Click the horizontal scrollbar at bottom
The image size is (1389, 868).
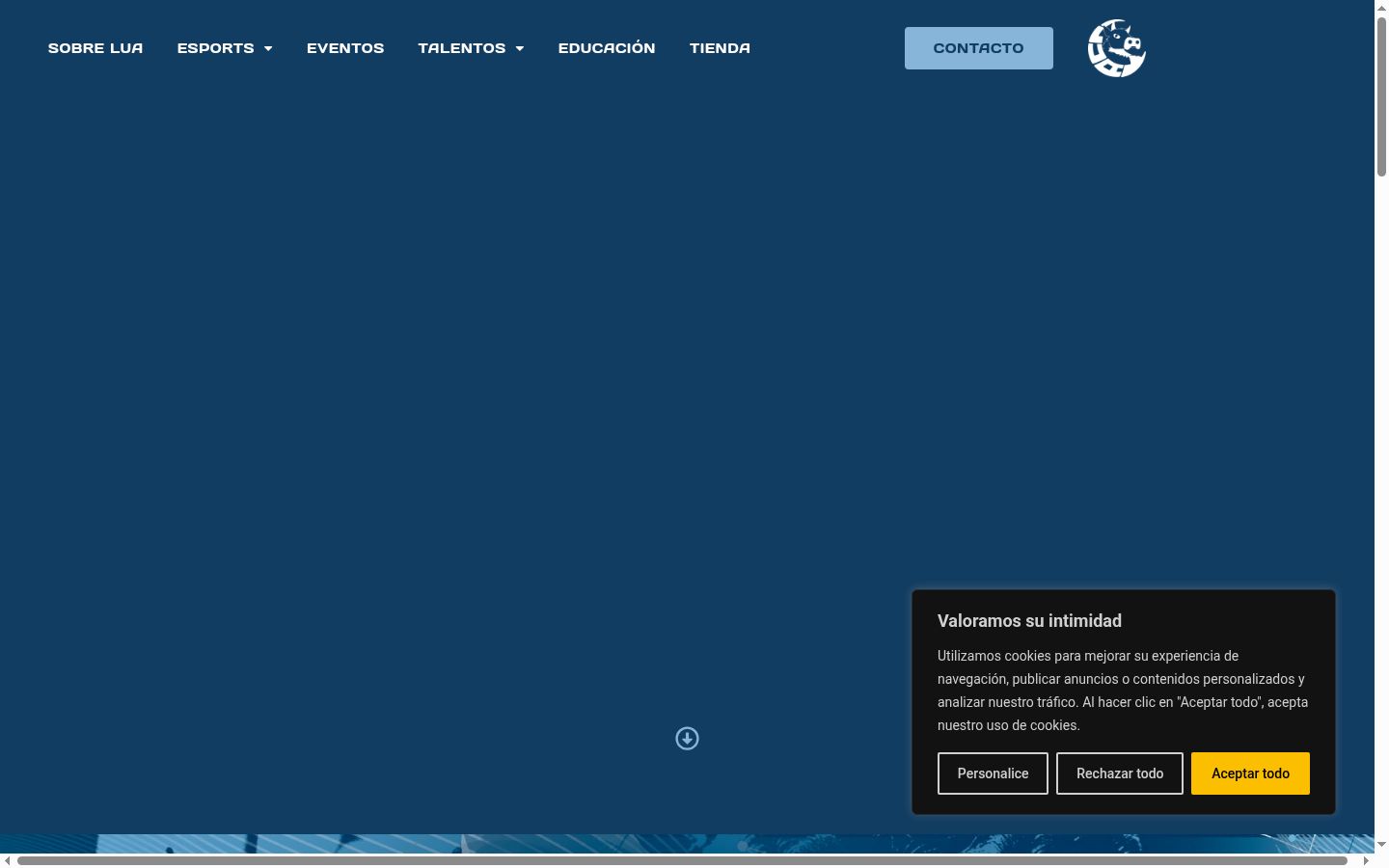pos(682,860)
